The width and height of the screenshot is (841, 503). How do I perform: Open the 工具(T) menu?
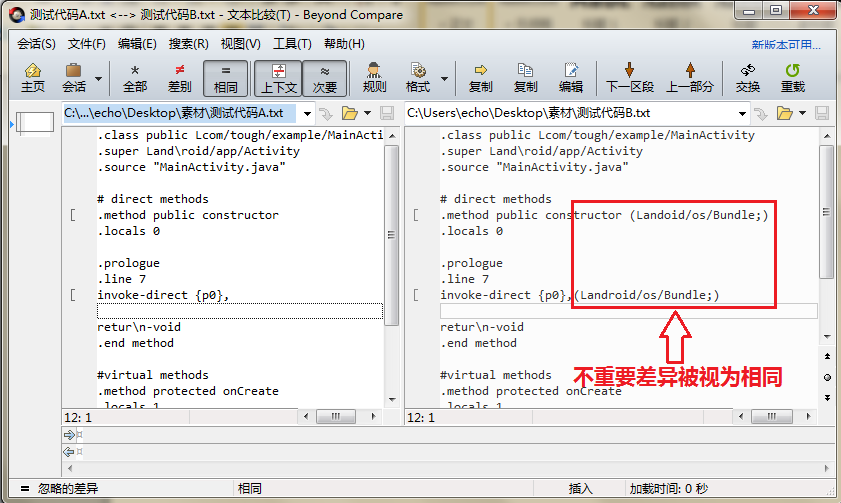click(x=292, y=44)
